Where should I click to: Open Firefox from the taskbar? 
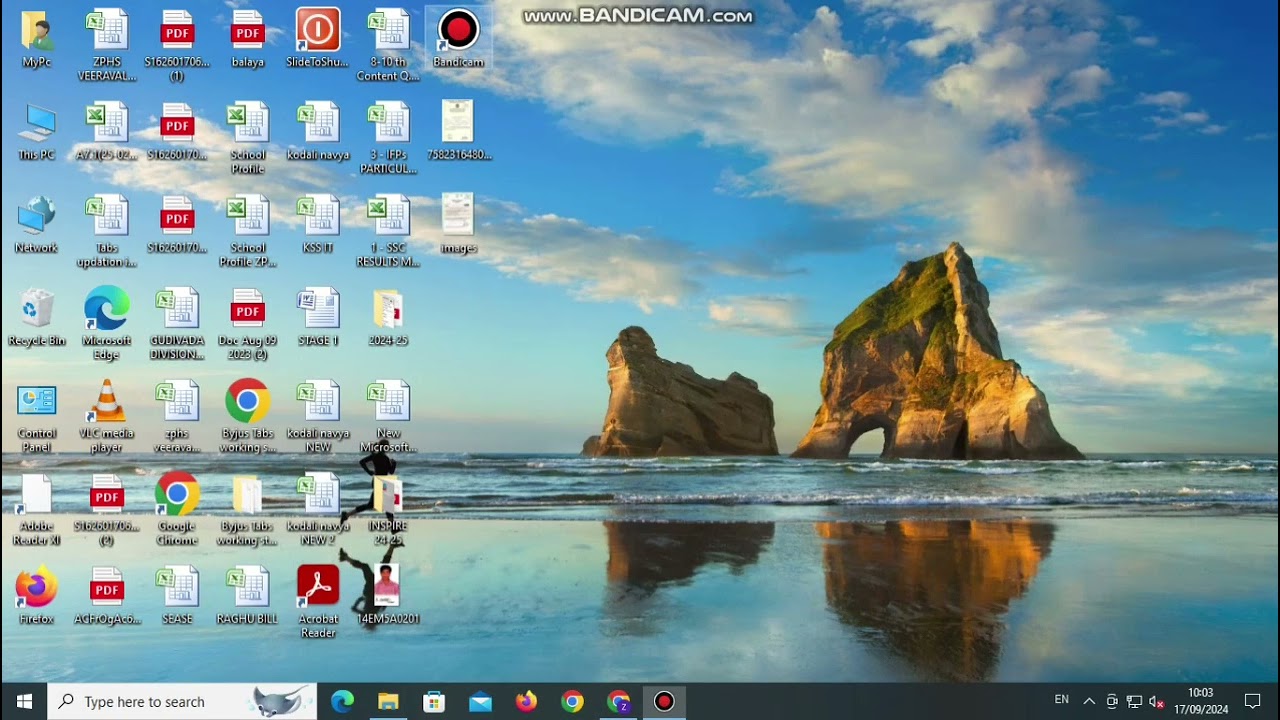(x=526, y=702)
